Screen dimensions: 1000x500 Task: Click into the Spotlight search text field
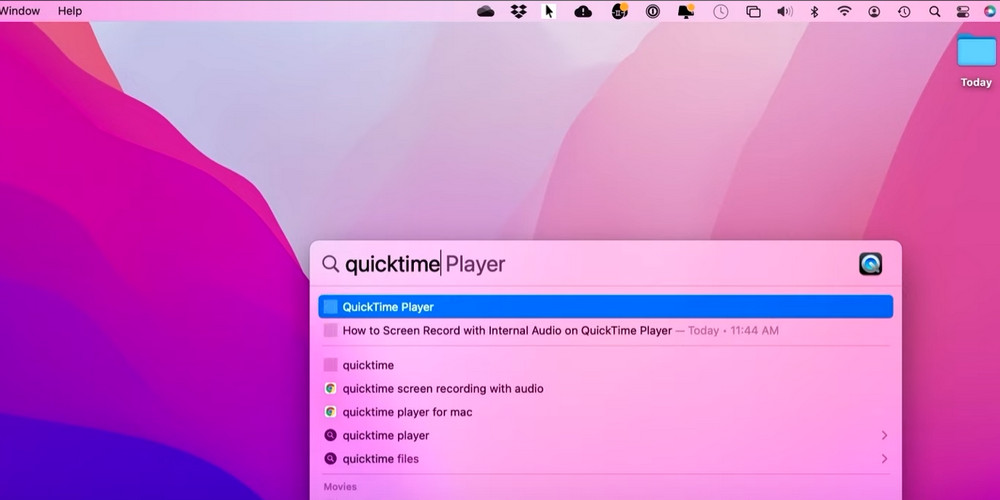point(596,264)
